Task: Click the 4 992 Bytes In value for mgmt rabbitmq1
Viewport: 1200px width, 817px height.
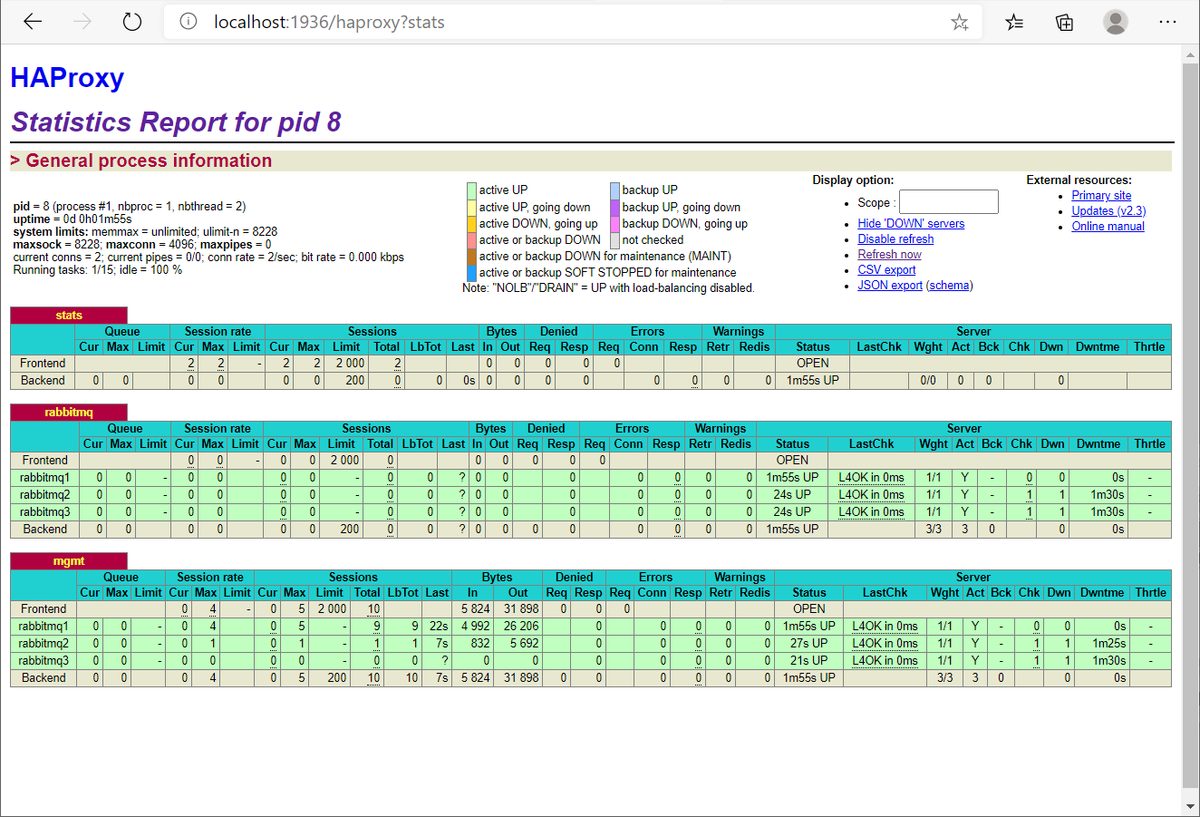Action: tap(474, 626)
